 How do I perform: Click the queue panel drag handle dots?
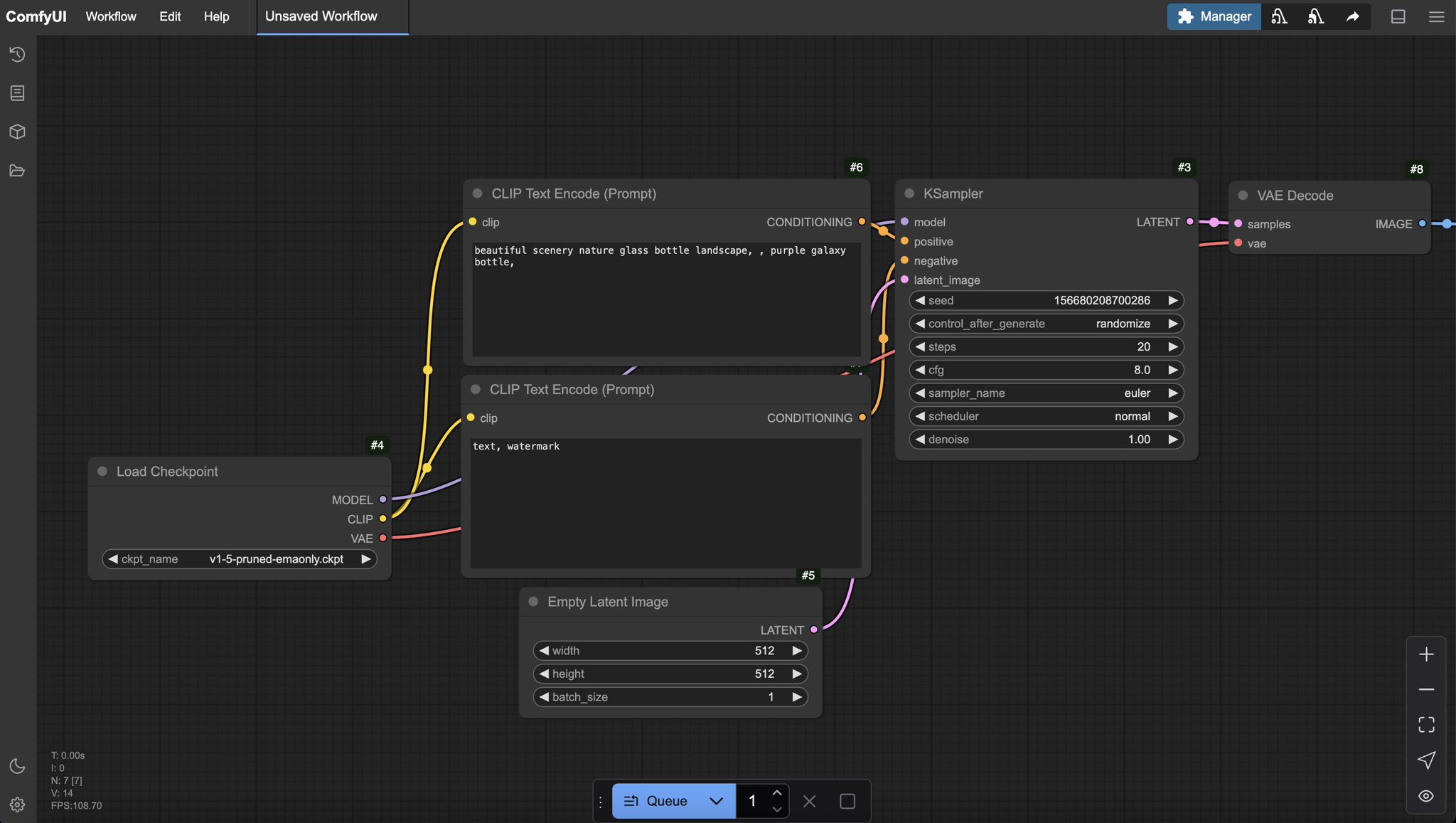tap(601, 802)
